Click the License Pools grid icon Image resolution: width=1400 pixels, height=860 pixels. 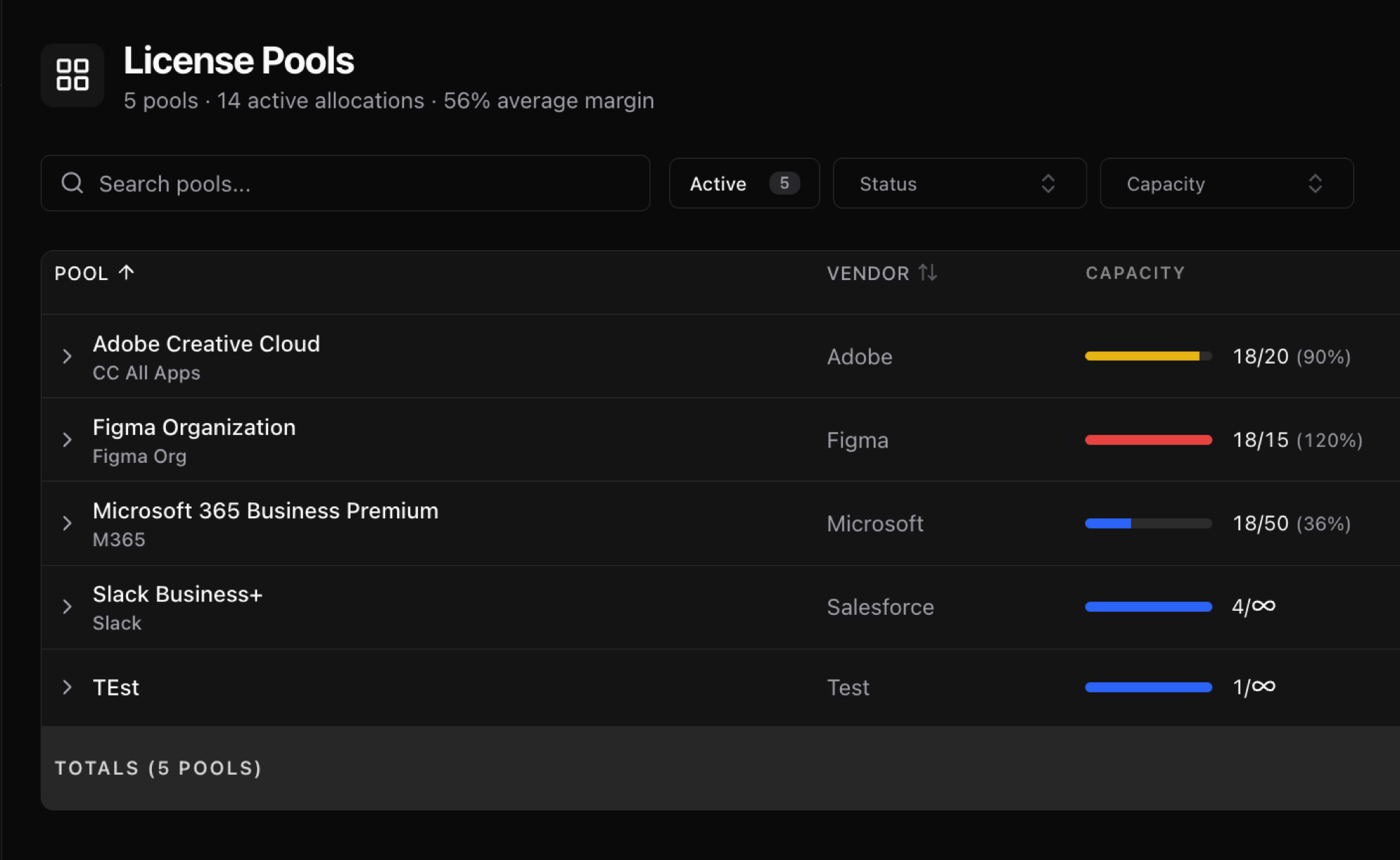(72, 74)
